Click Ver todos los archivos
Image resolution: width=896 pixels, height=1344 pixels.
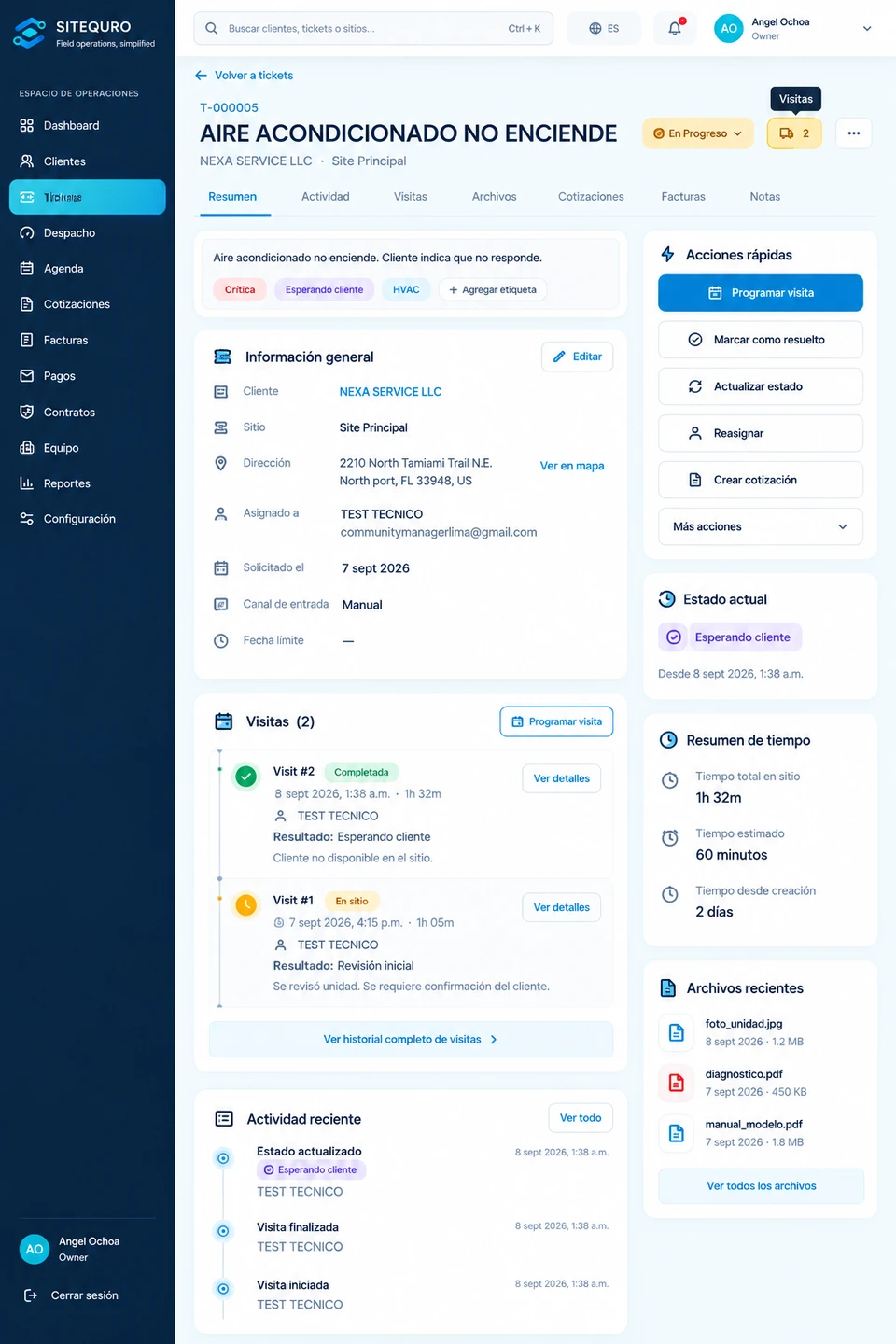tap(761, 1186)
